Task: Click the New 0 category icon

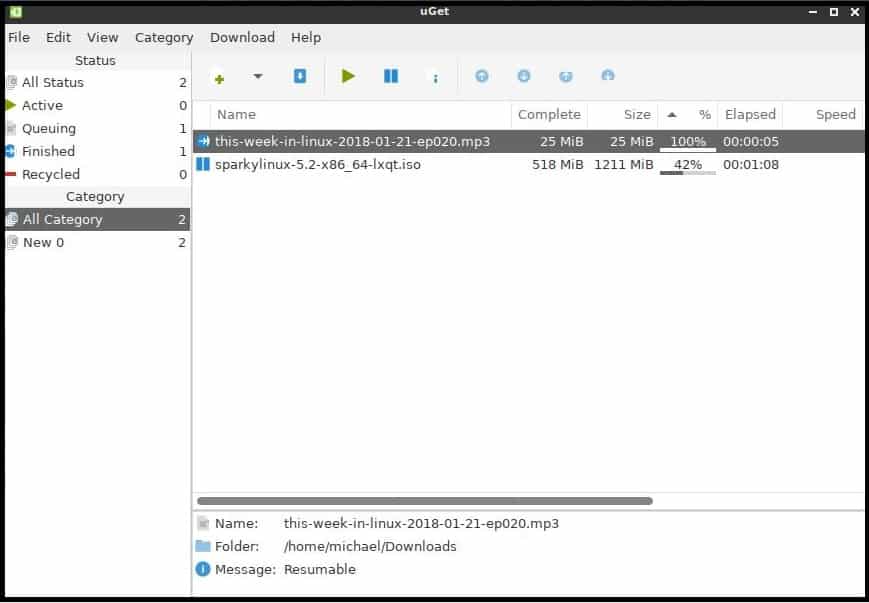Action: tap(12, 243)
